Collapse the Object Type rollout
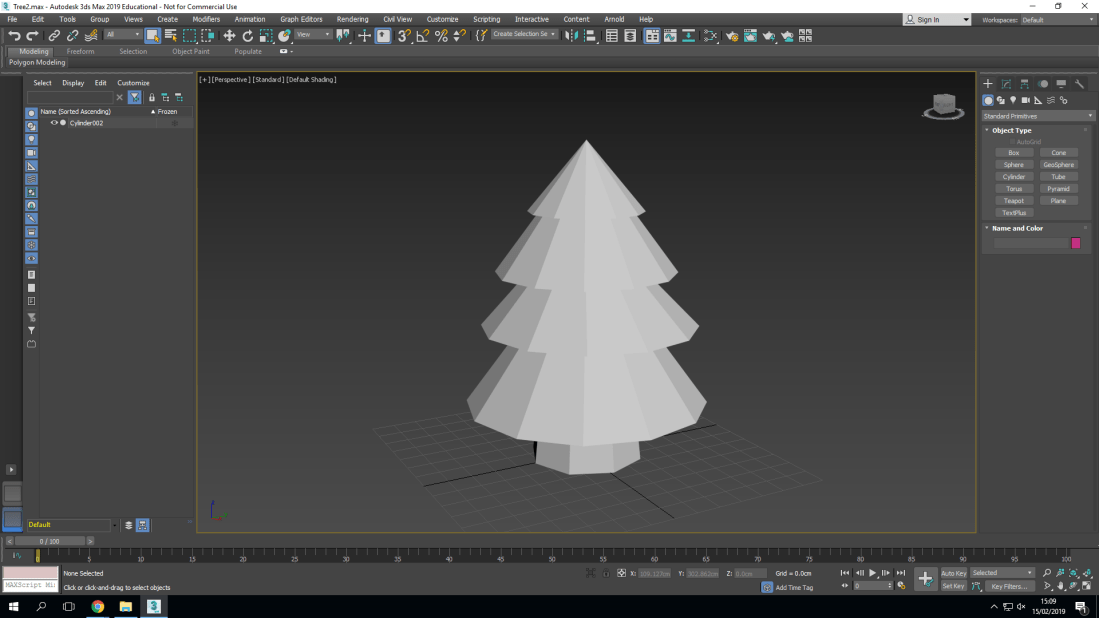1099x618 pixels. pyautogui.click(x=1011, y=130)
